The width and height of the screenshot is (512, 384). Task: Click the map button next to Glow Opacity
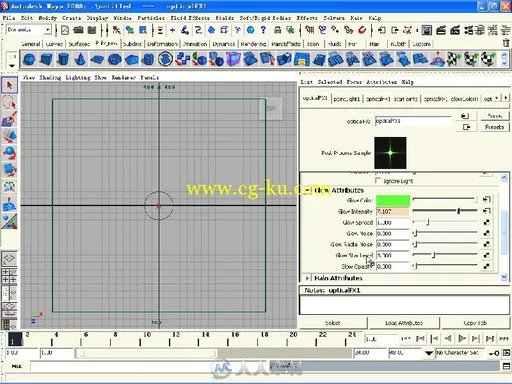(x=487, y=266)
